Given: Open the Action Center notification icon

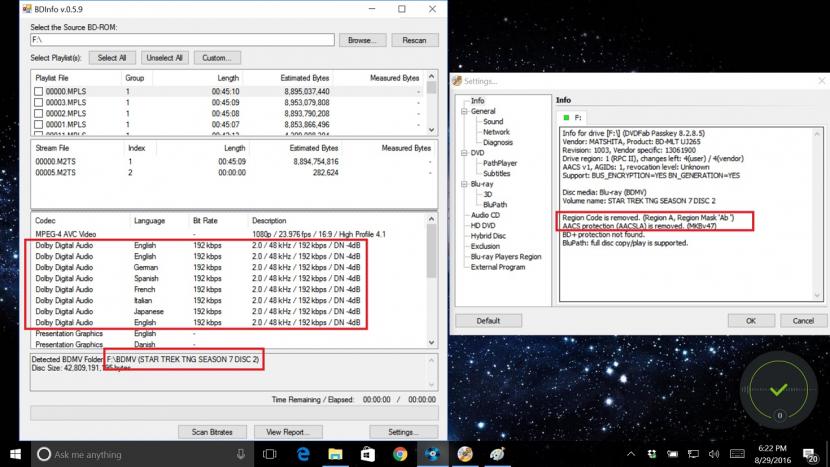Looking at the screenshot, I should point(812,453).
